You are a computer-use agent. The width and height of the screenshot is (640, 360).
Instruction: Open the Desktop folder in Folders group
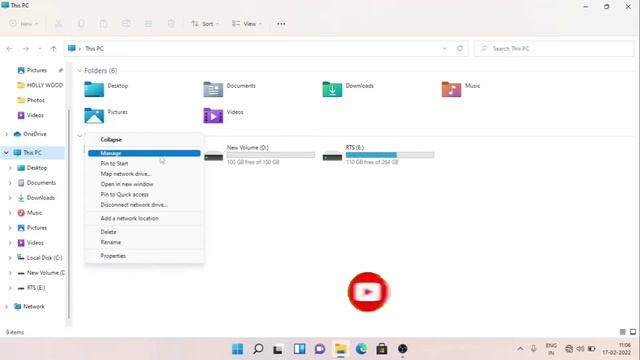pyautogui.click(x=107, y=89)
